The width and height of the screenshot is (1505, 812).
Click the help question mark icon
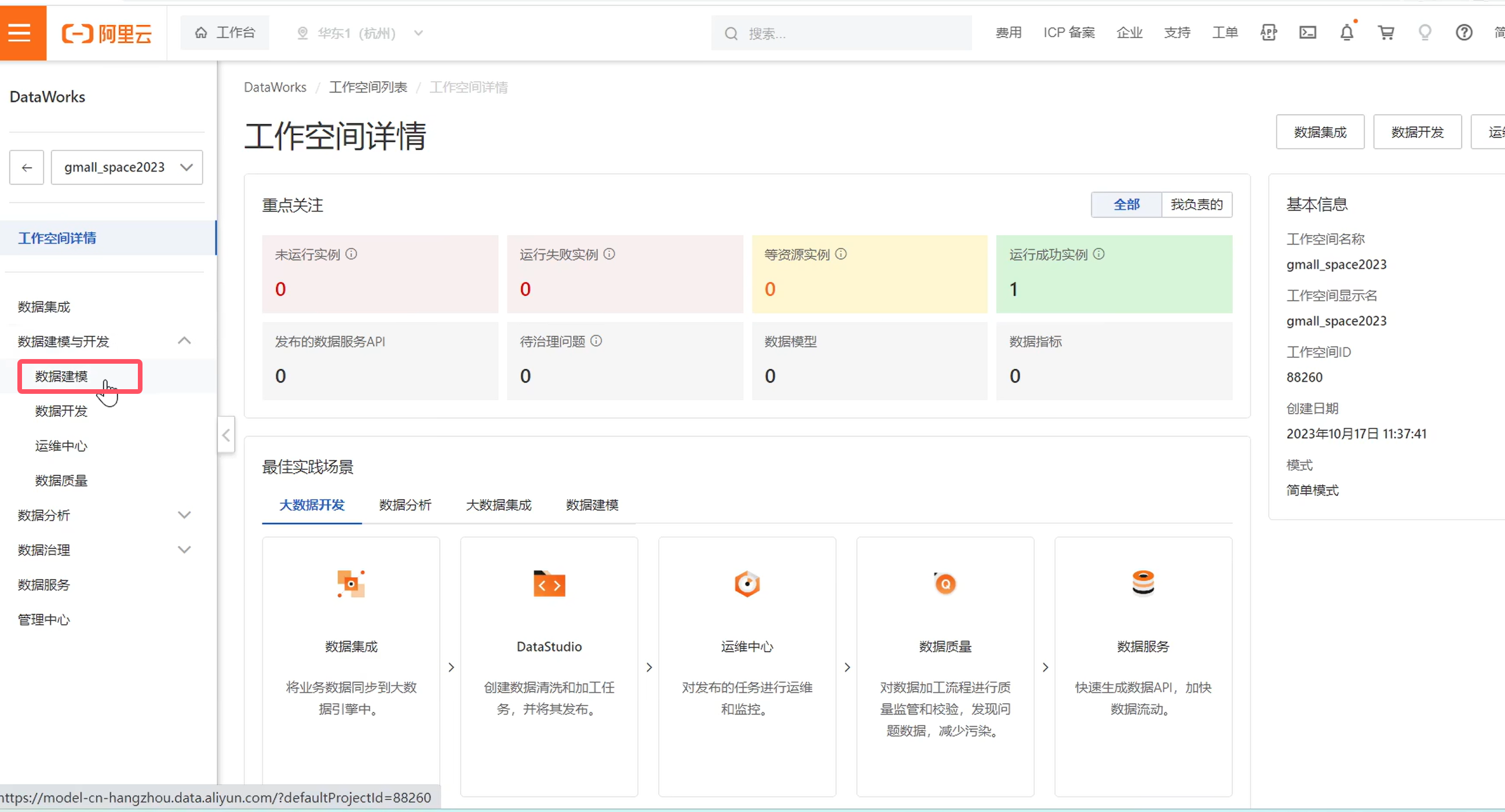coord(1463,32)
